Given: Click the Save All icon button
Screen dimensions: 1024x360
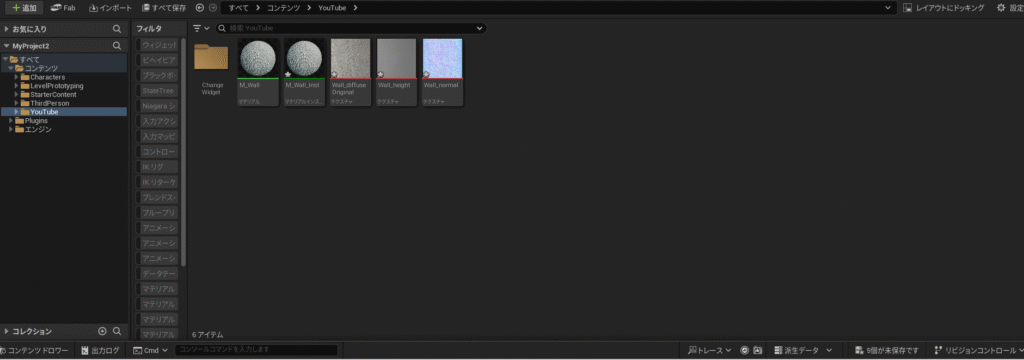Looking at the screenshot, I should coord(146,8).
